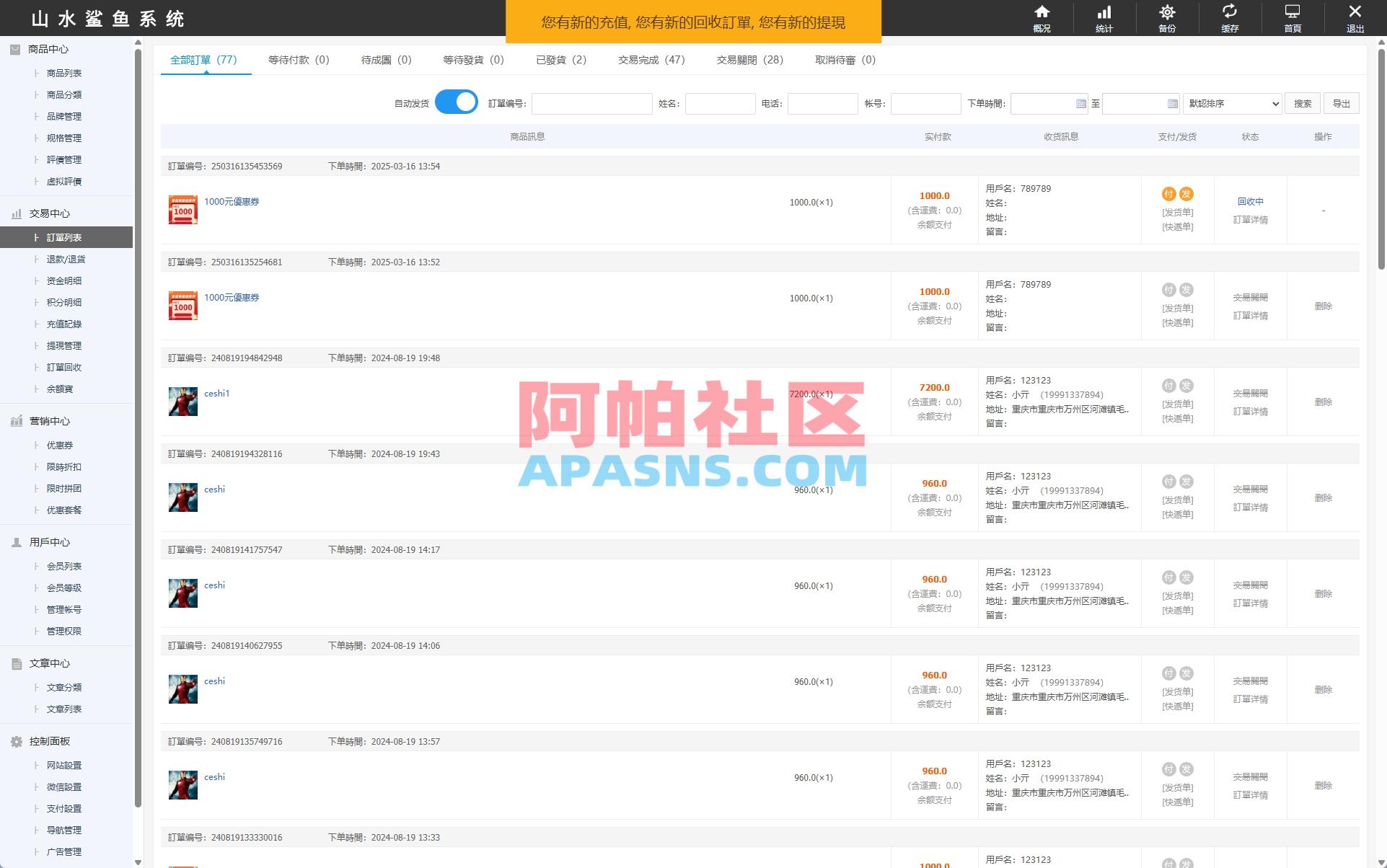Image resolution: width=1387 pixels, height=868 pixels.
Task: Disable the 自动发货 toggle
Action: tap(456, 102)
